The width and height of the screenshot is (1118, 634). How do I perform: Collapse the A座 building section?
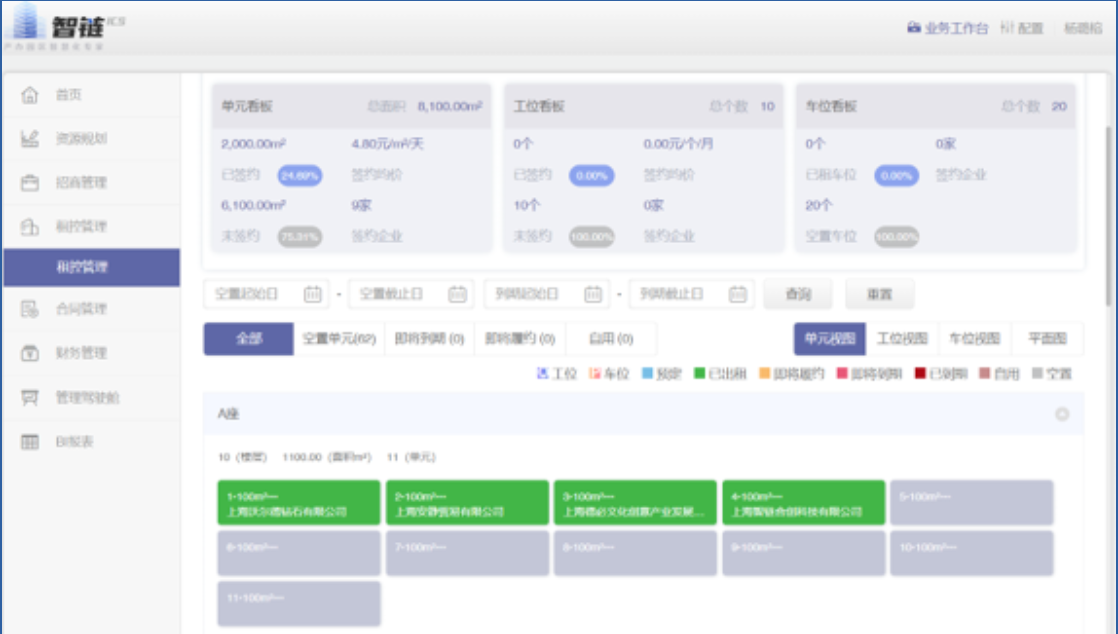click(x=1062, y=414)
